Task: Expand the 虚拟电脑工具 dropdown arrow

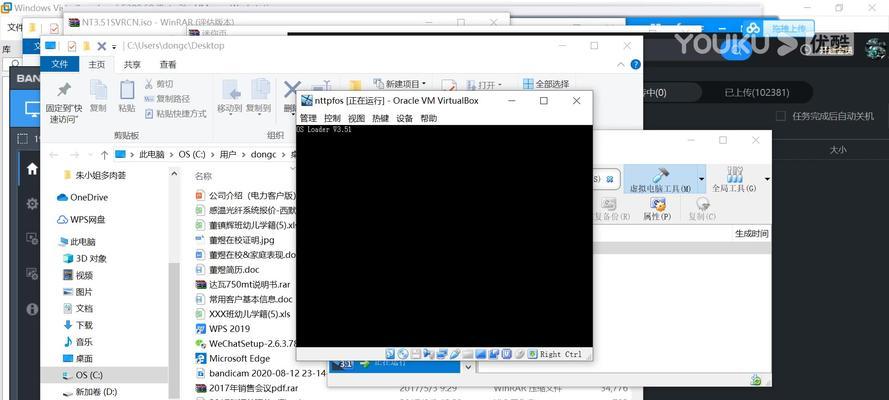Action: click(x=701, y=180)
